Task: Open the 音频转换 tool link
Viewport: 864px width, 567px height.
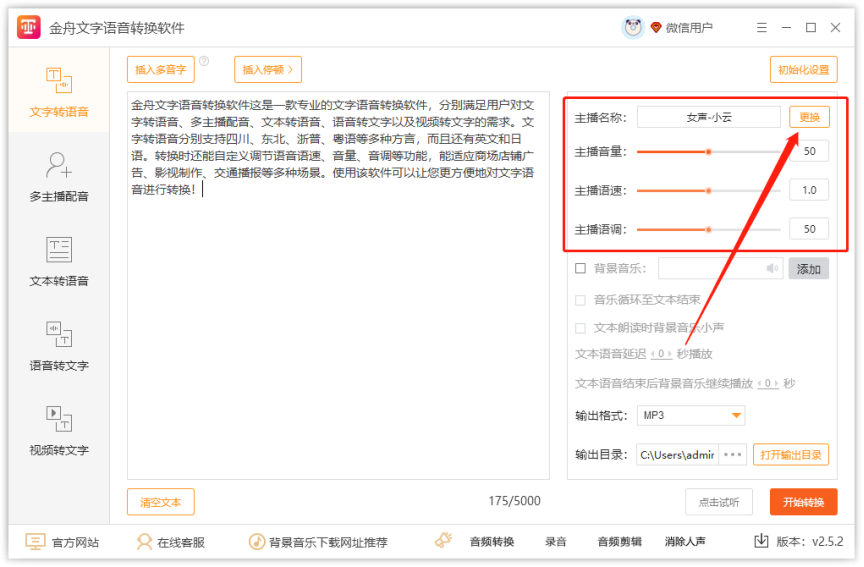Action: [x=492, y=542]
